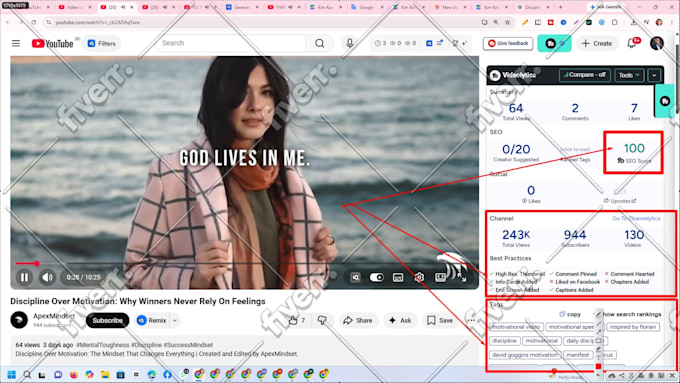The width and height of the screenshot is (680, 383).
Task: Bookmark this page with the star icon
Action: pyautogui.click(x=507, y=22)
